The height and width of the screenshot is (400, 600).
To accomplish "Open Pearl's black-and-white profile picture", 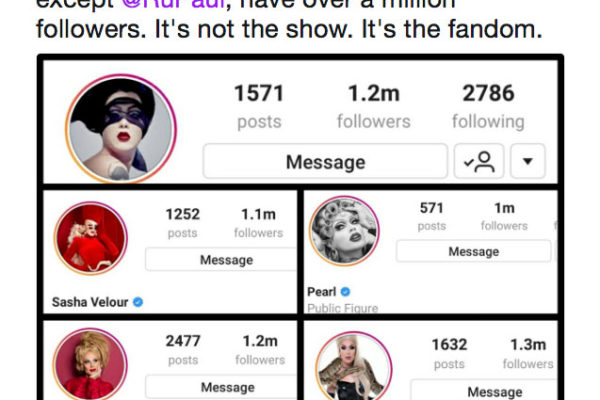I will click(344, 231).
